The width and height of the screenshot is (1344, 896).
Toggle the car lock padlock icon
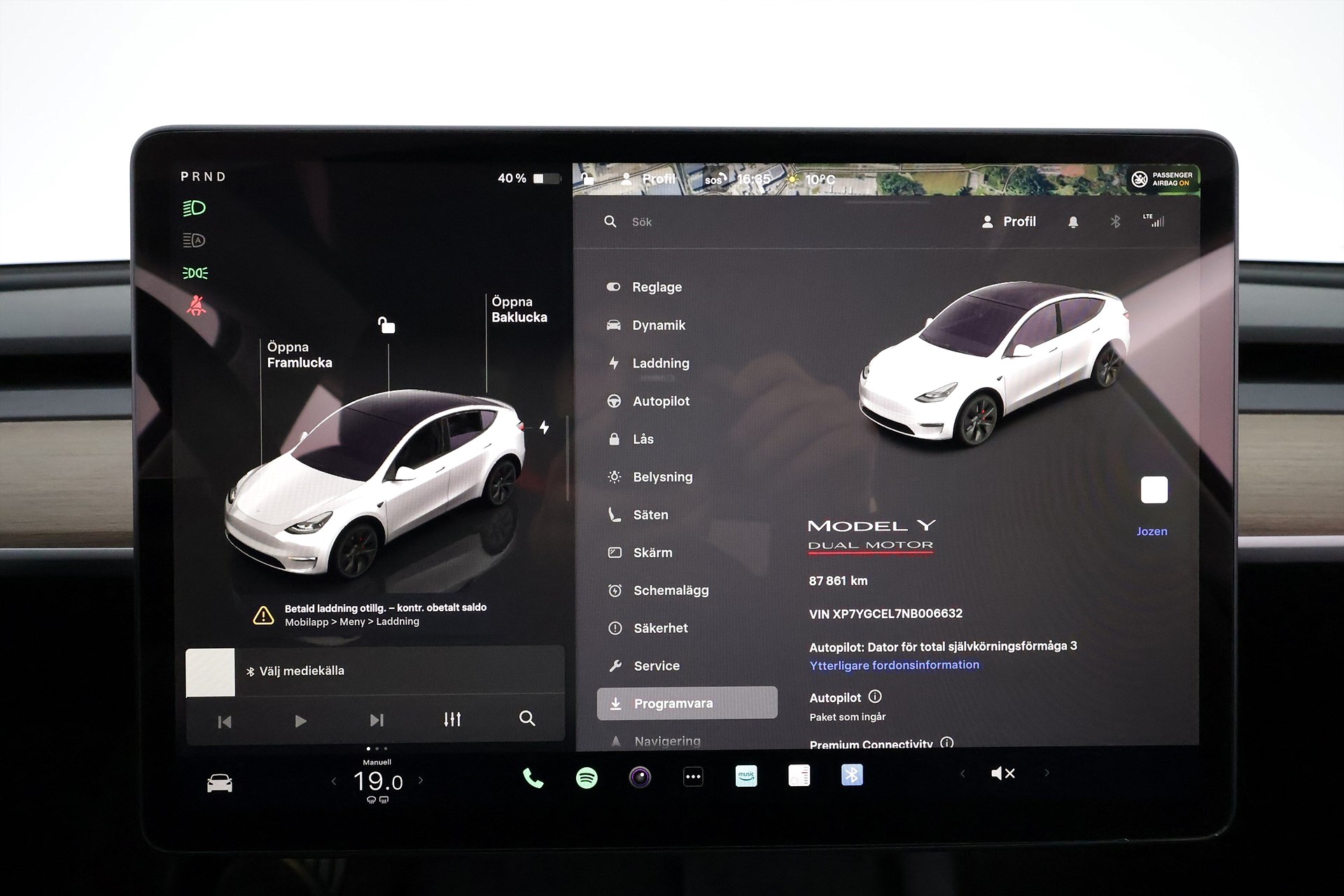[x=386, y=325]
